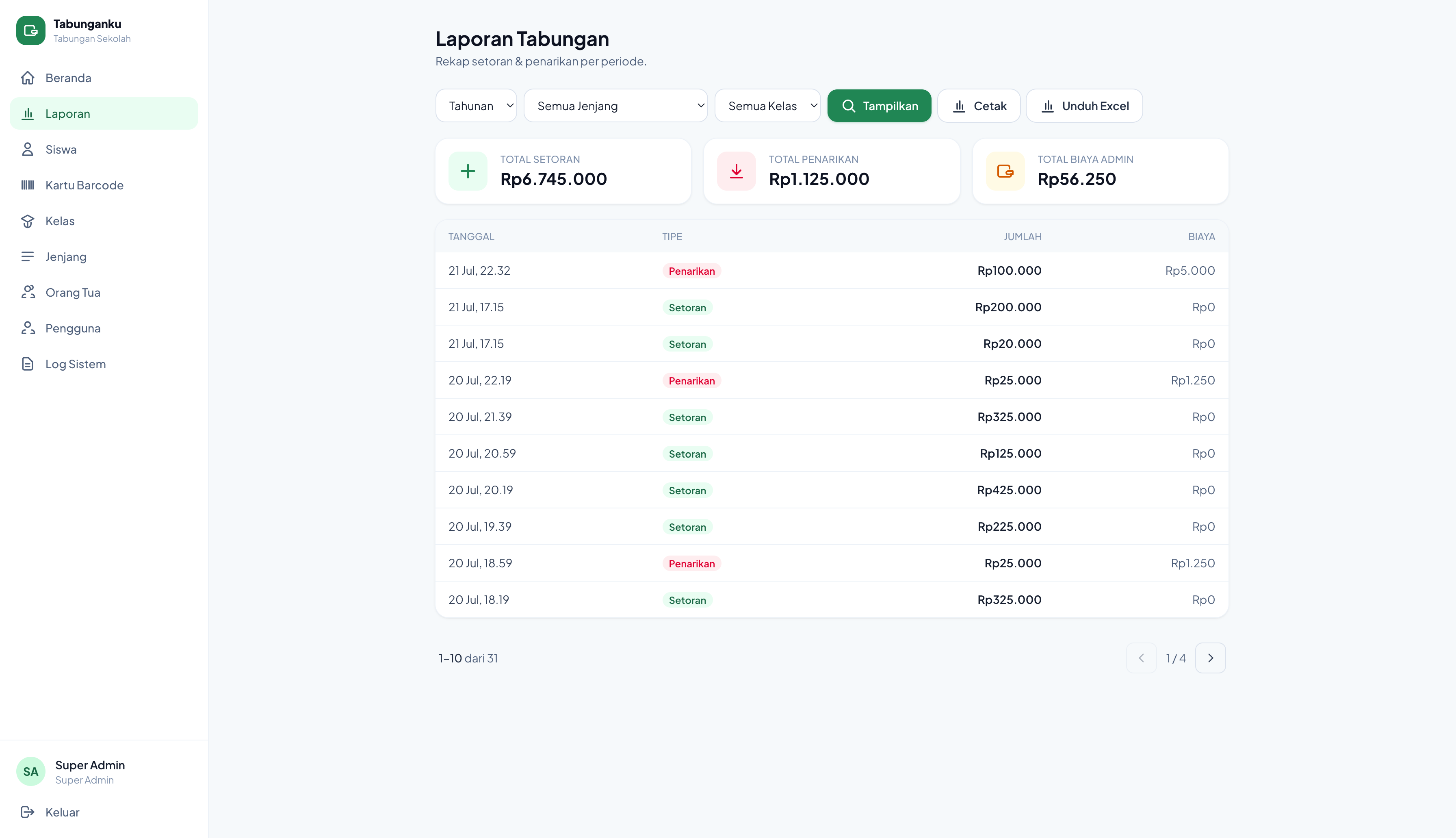Image resolution: width=1456 pixels, height=838 pixels.
Task: Click the Rp425.000 amount cell
Action: [x=1009, y=490]
